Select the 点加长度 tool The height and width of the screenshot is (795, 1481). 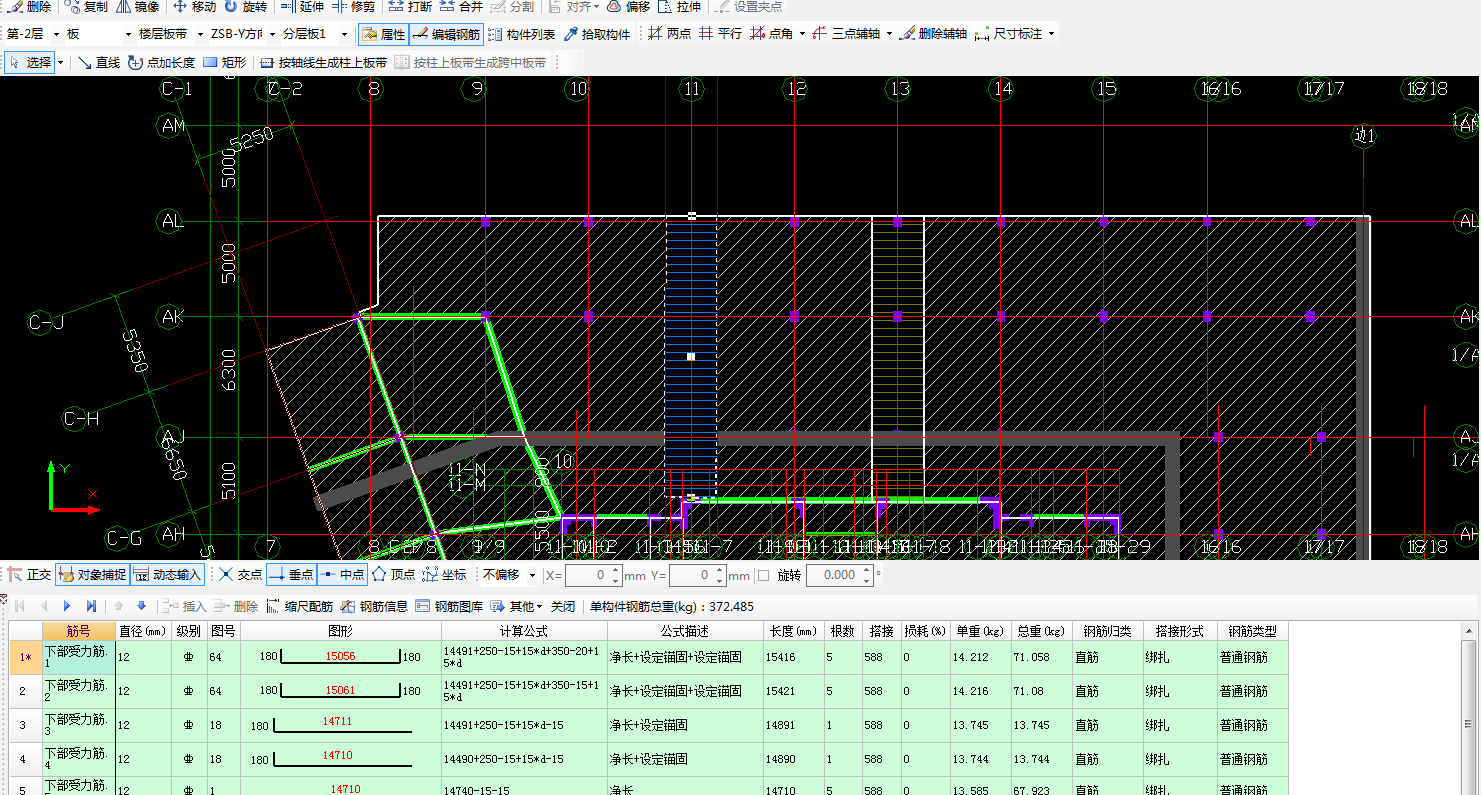coord(161,62)
